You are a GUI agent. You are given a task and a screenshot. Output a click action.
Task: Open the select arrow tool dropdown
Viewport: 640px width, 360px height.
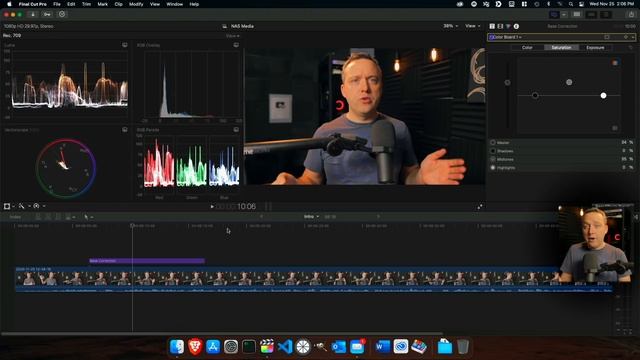tap(88, 217)
